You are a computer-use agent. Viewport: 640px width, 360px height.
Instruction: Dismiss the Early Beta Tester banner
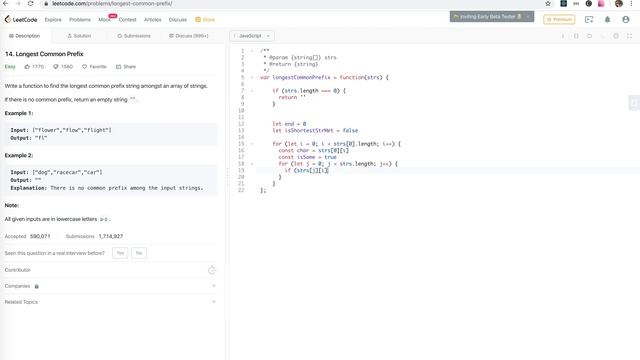(528, 16)
